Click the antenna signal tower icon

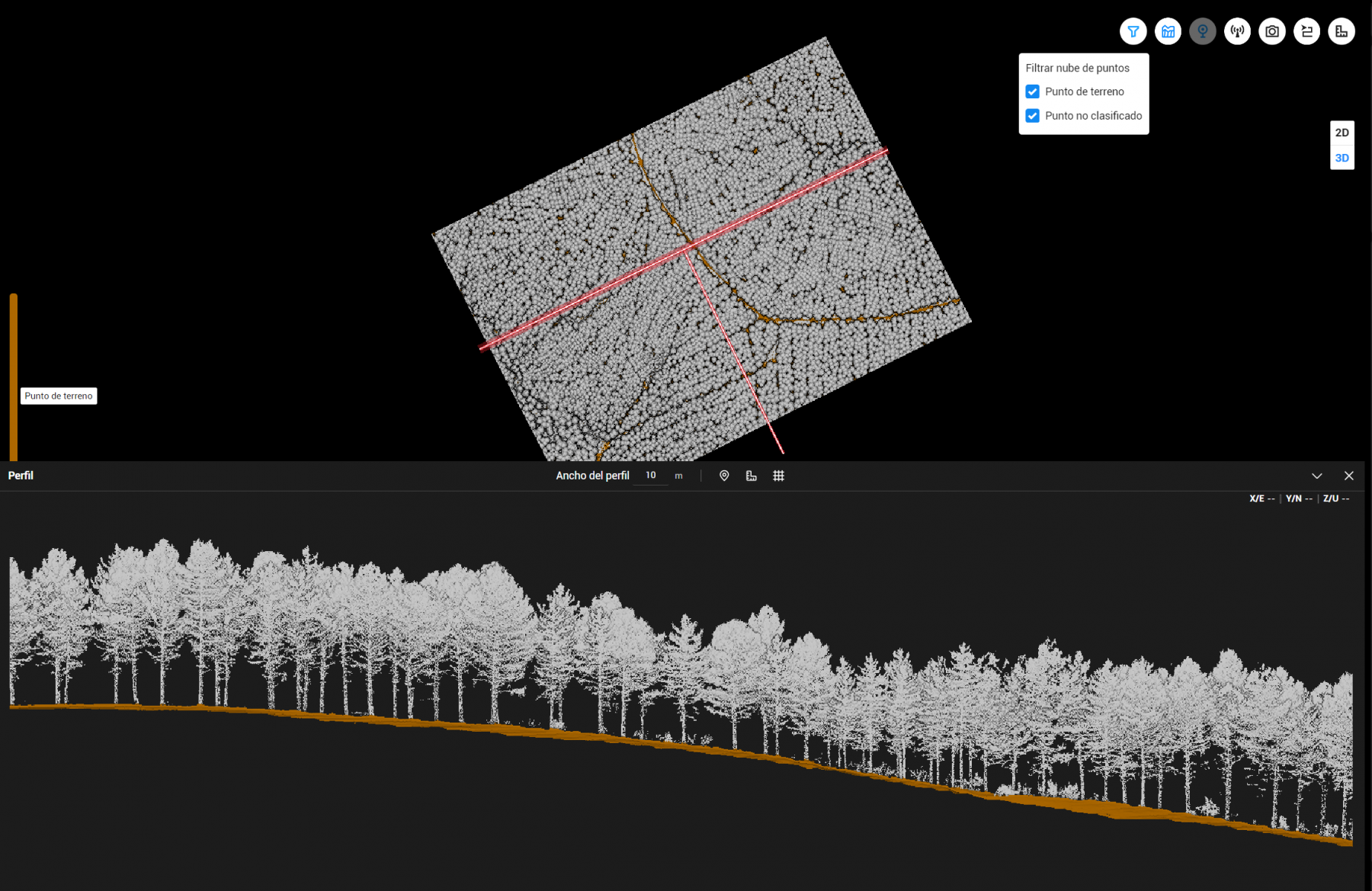click(x=1237, y=31)
